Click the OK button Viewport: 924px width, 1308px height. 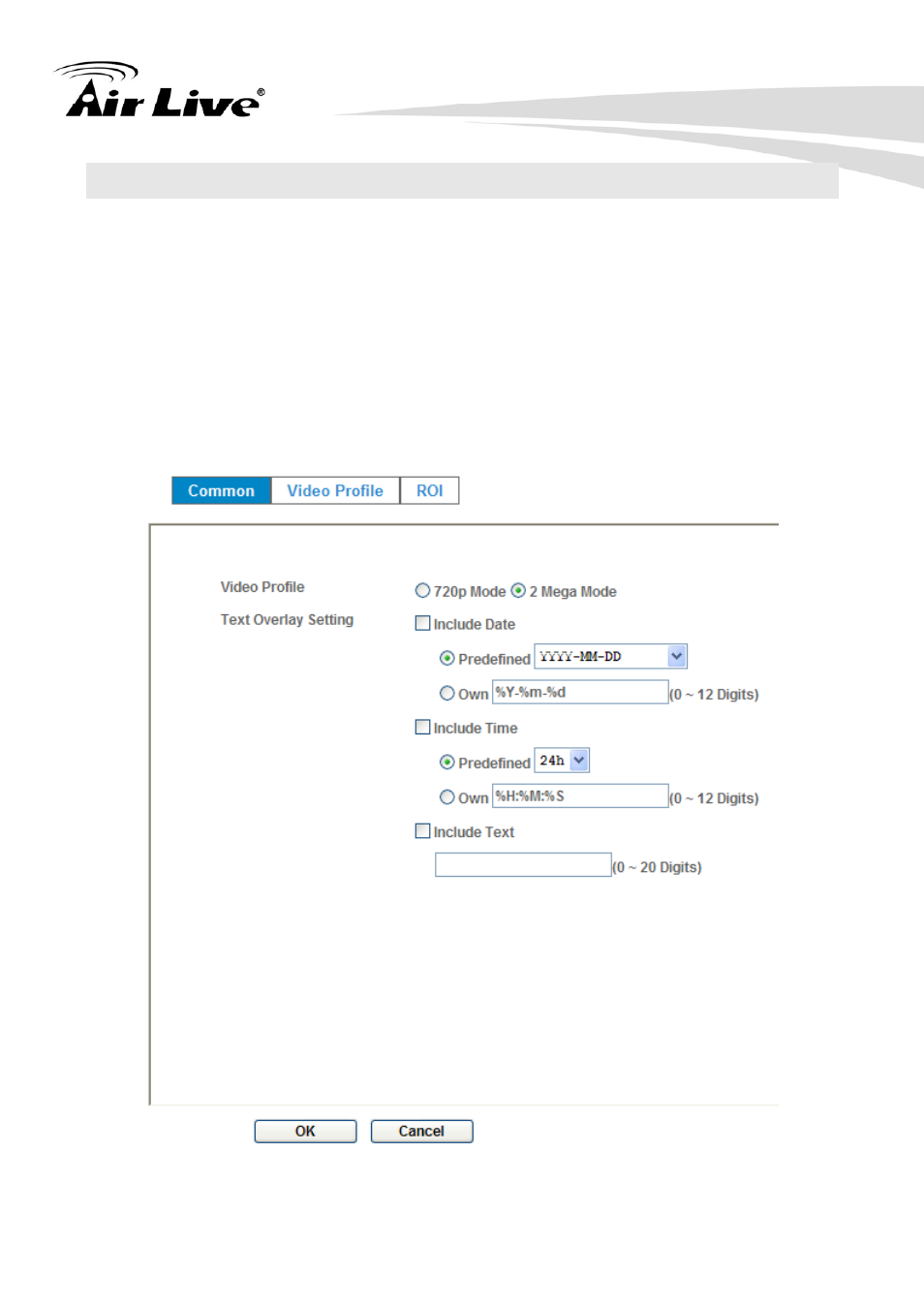(305, 1131)
